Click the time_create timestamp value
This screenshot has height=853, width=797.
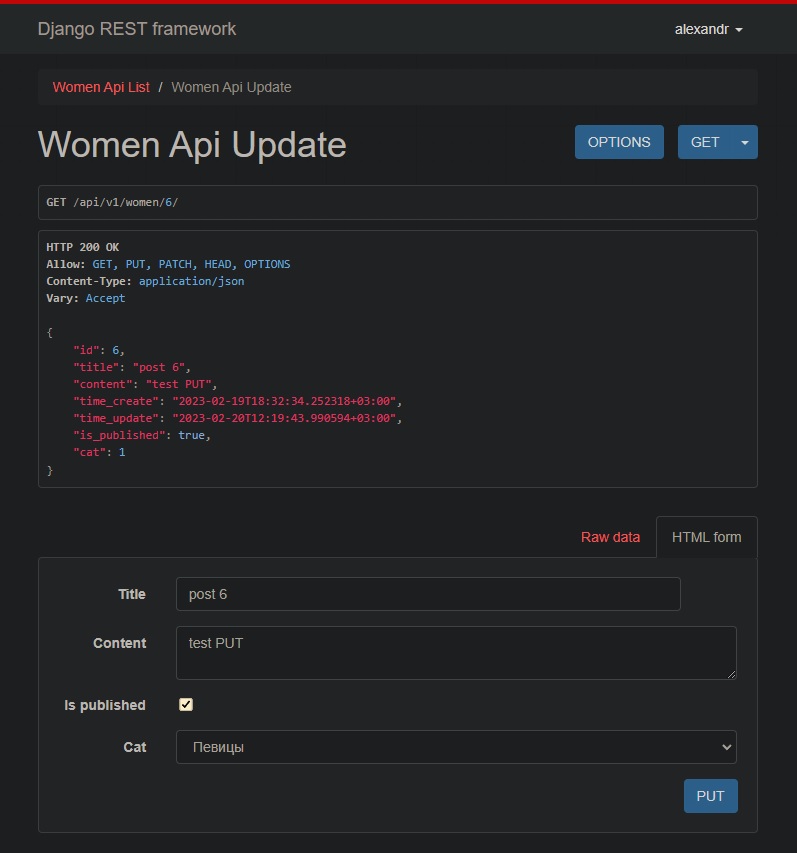pos(285,401)
